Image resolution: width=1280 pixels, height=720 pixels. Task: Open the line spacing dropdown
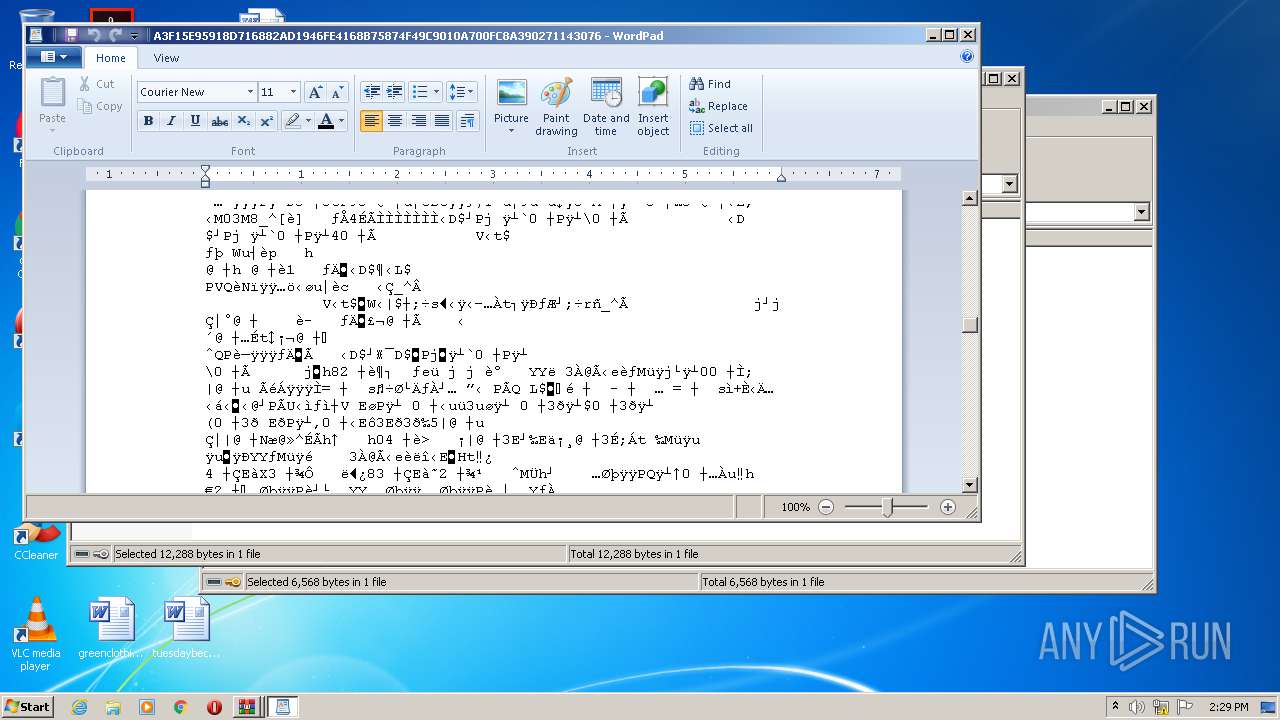pyautogui.click(x=461, y=92)
